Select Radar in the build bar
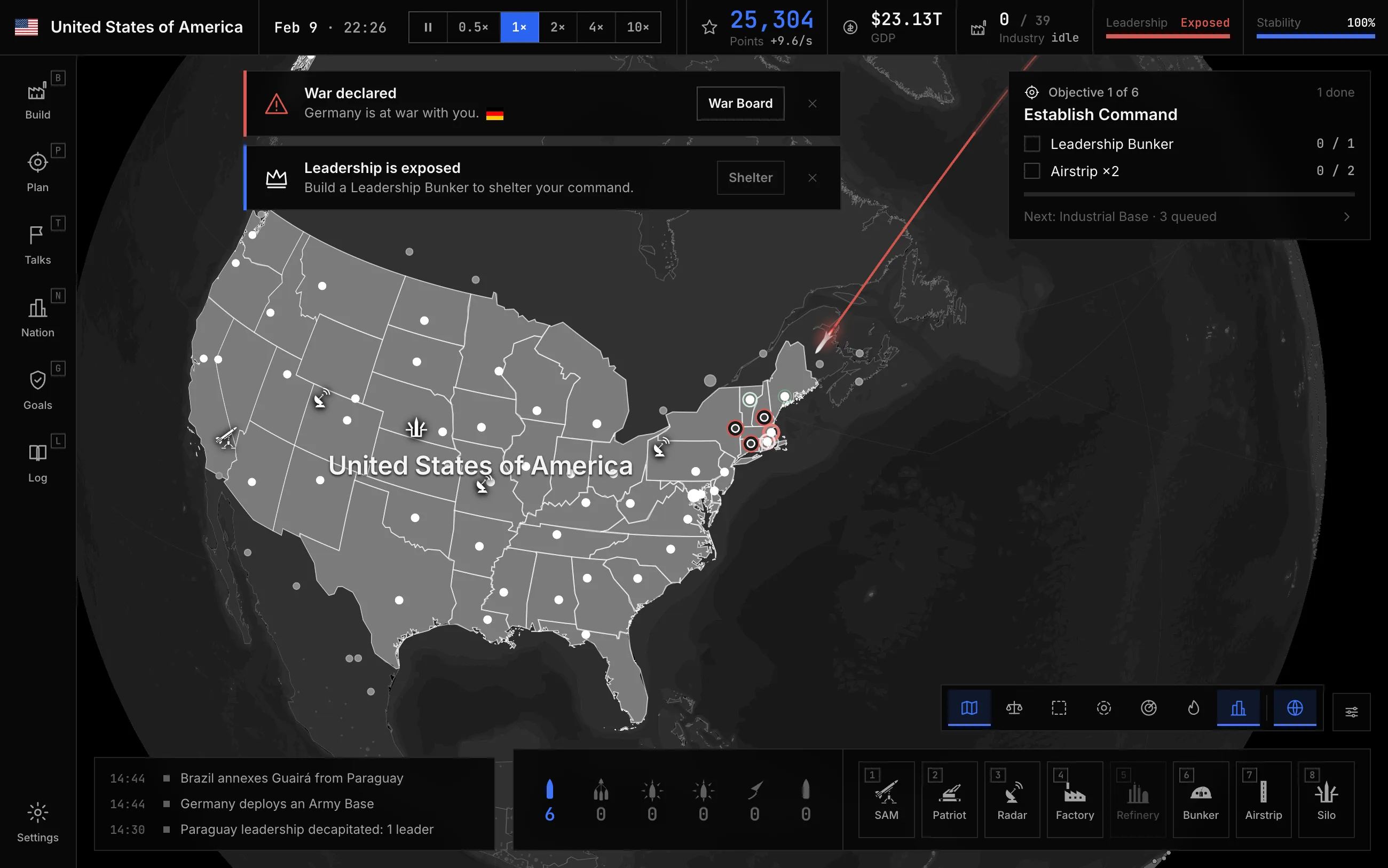 [x=1012, y=799]
